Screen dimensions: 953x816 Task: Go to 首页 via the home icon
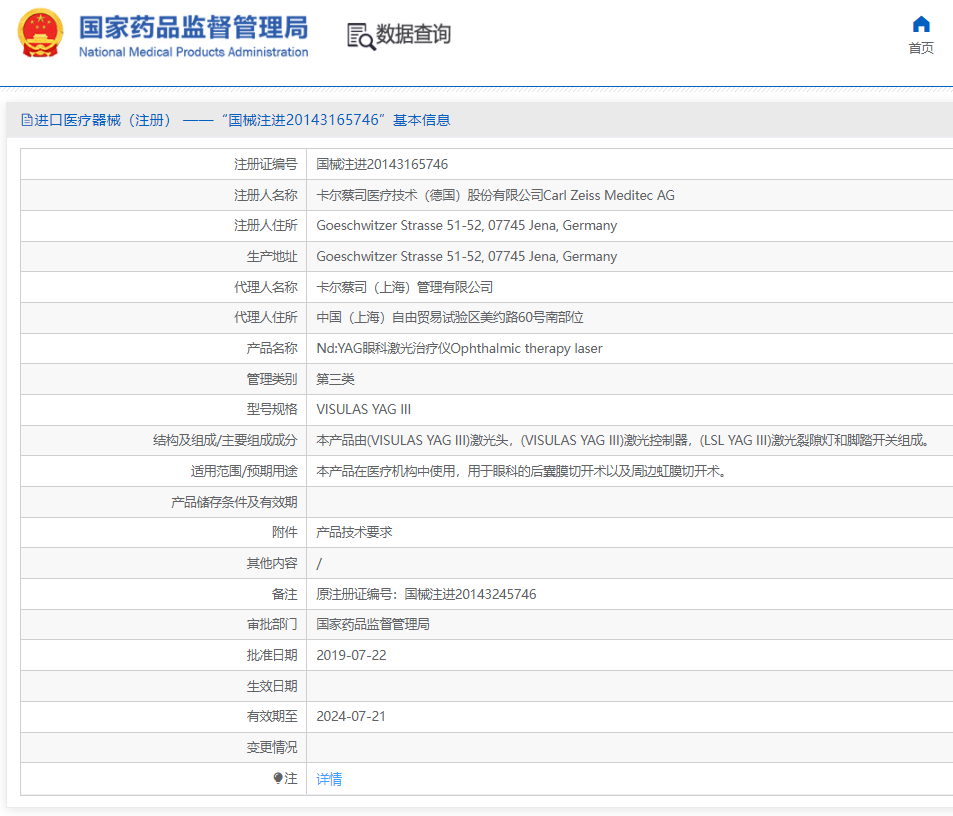[x=921, y=24]
